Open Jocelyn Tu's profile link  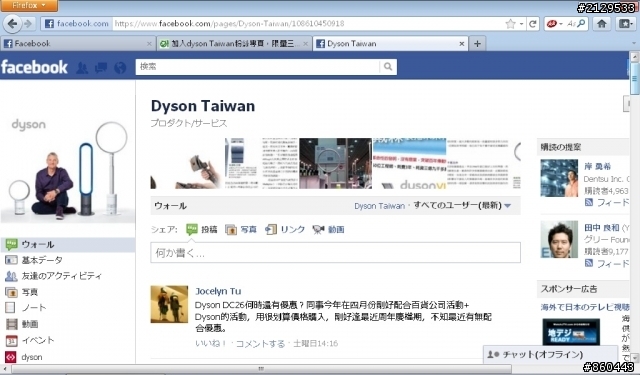click(x=218, y=291)
